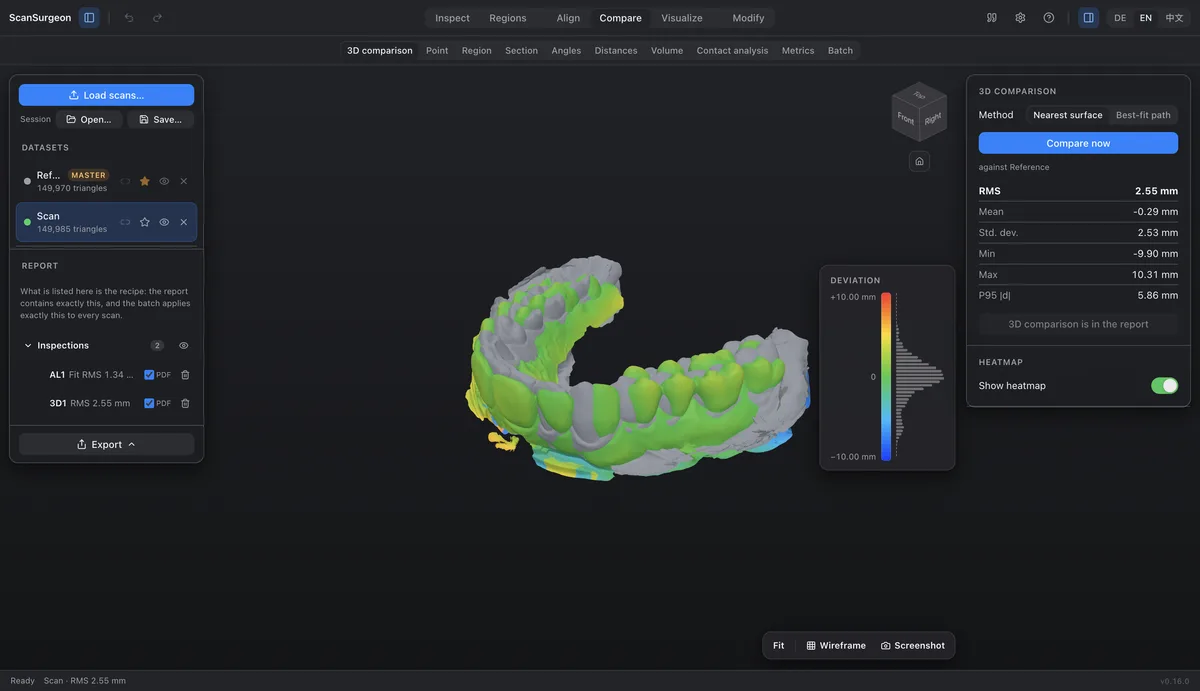The width and height of the screenshot is (1200, 691).
Task: Switch to the Section sub-tab
Action: pos(521,51)
